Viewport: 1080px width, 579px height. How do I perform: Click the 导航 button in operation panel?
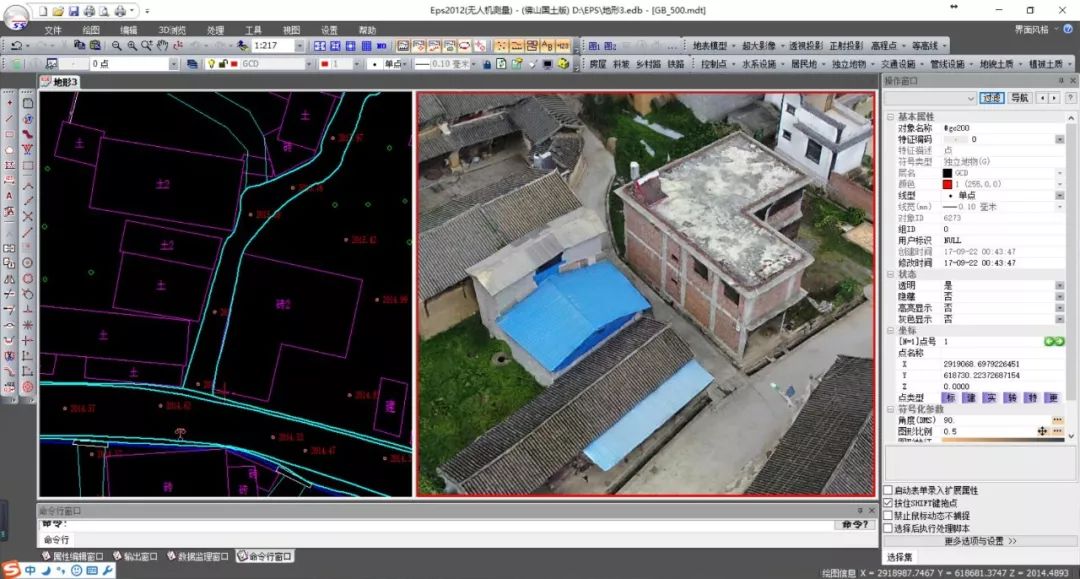1019,98
